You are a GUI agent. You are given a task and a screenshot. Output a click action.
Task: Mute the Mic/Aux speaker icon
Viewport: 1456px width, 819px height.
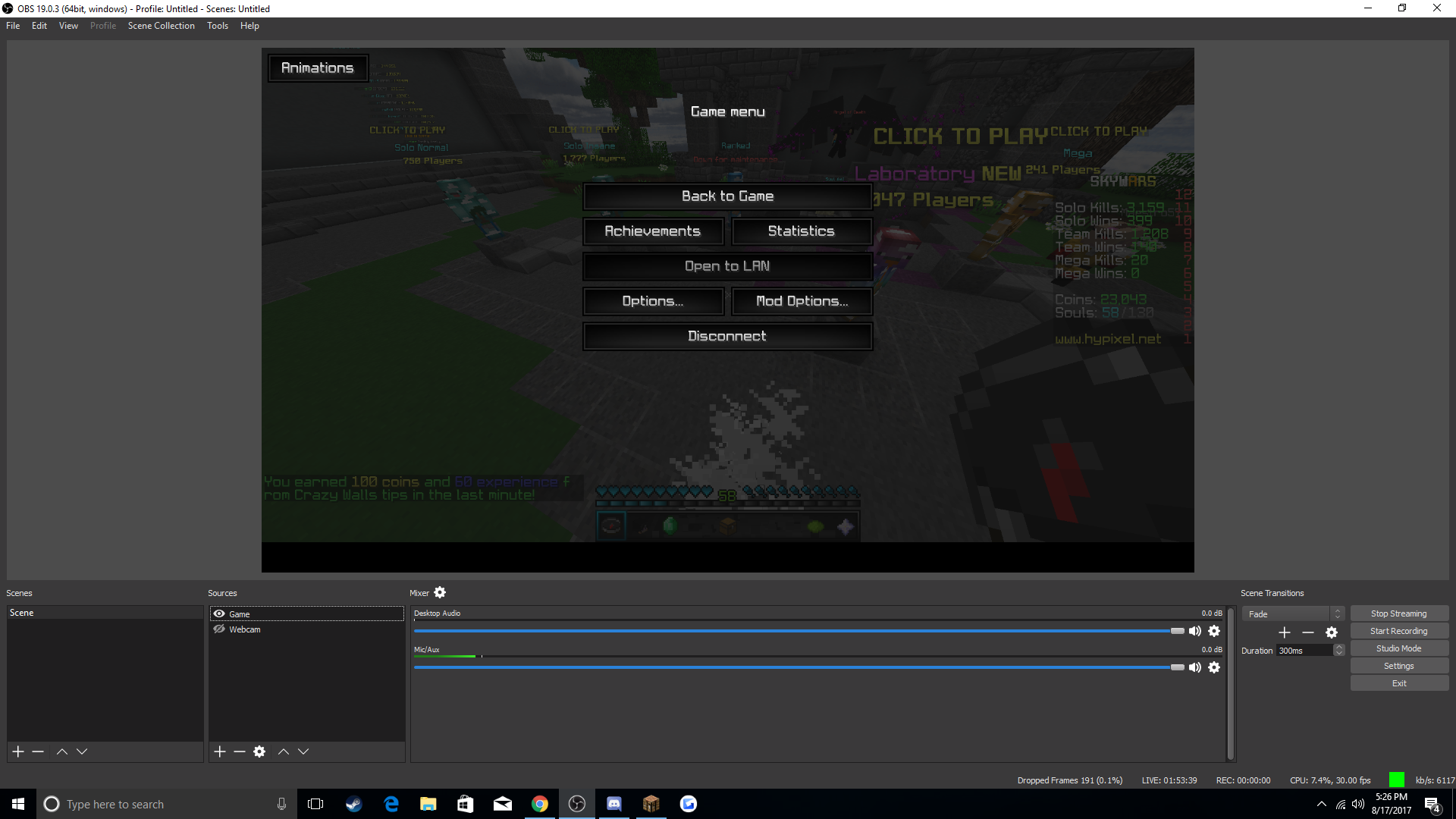coord(1195,667)
